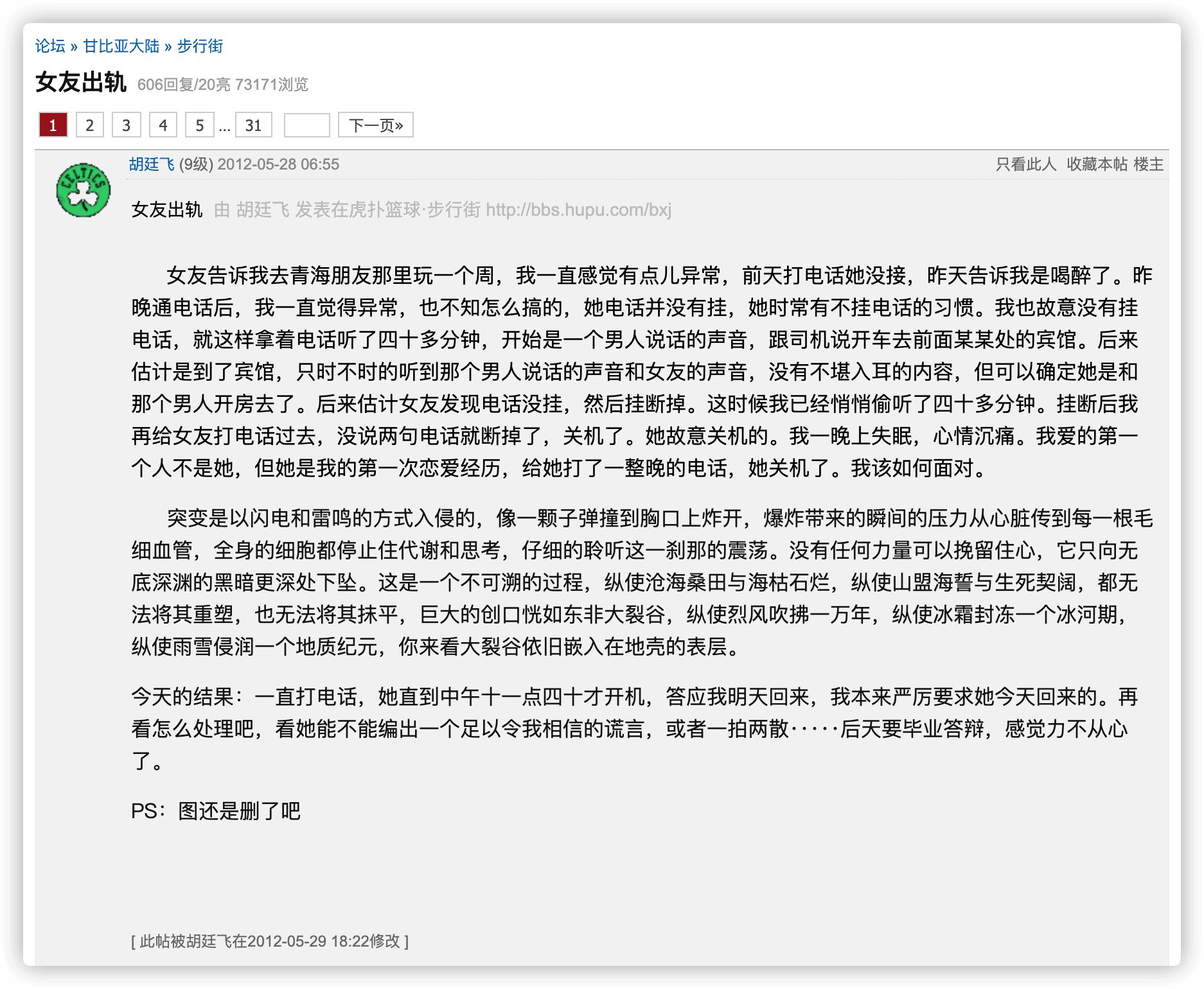This screenshot has height=989, width=1204.
Task: Open the 步行街 breadcrumb link
Action: click(200, 46)
